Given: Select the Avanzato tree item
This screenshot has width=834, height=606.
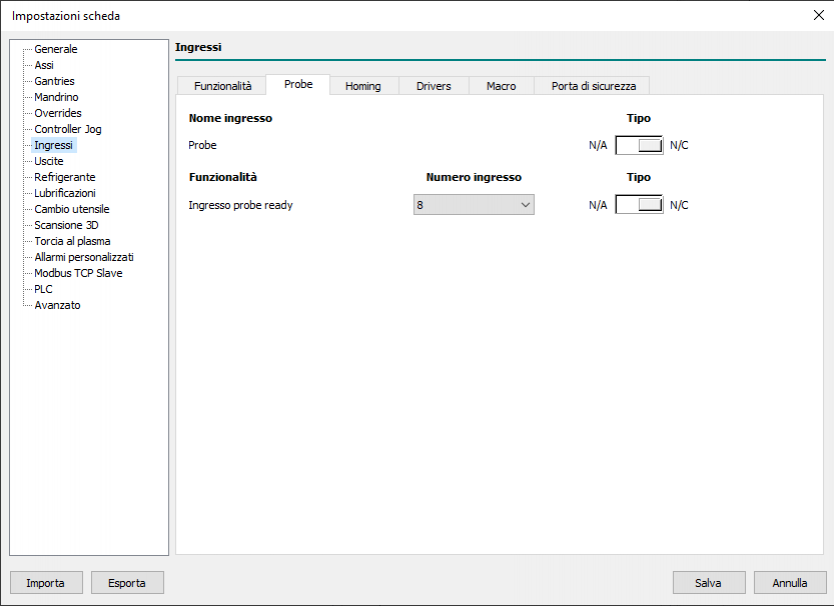Looking at the screenshot, I should click(x=57, y=305).
